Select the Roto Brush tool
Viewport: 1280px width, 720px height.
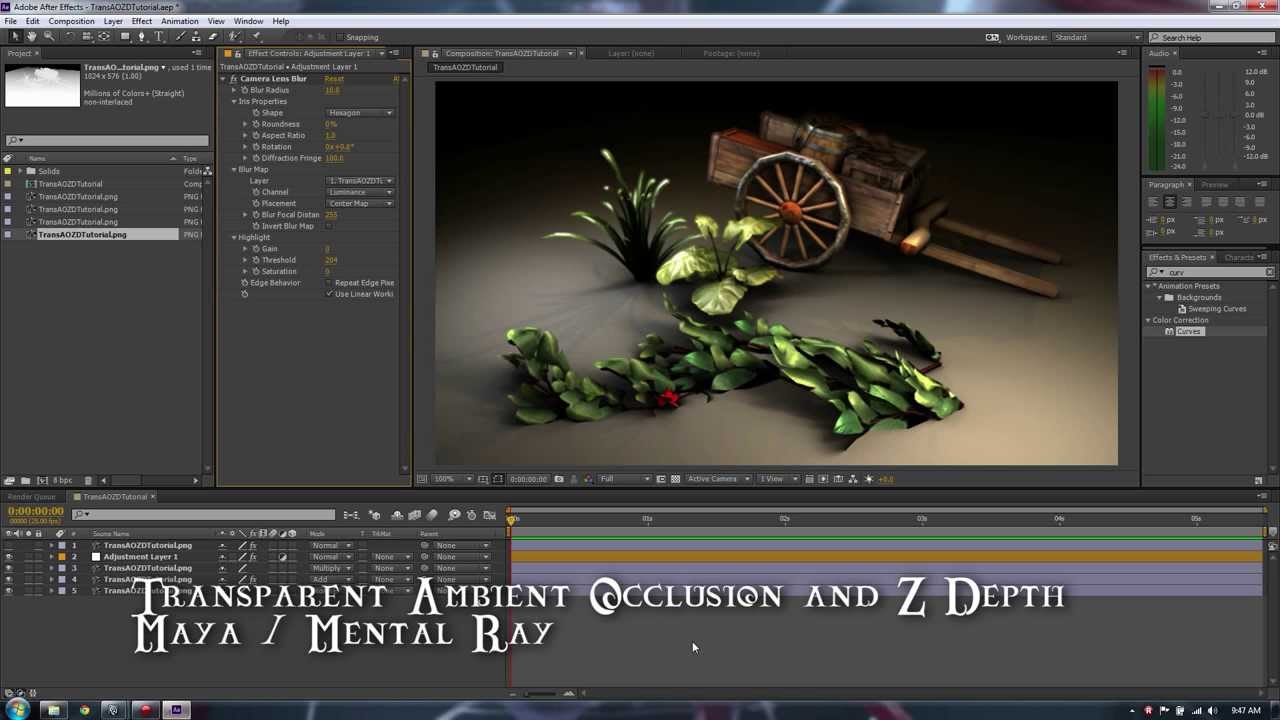coord(234,37)
